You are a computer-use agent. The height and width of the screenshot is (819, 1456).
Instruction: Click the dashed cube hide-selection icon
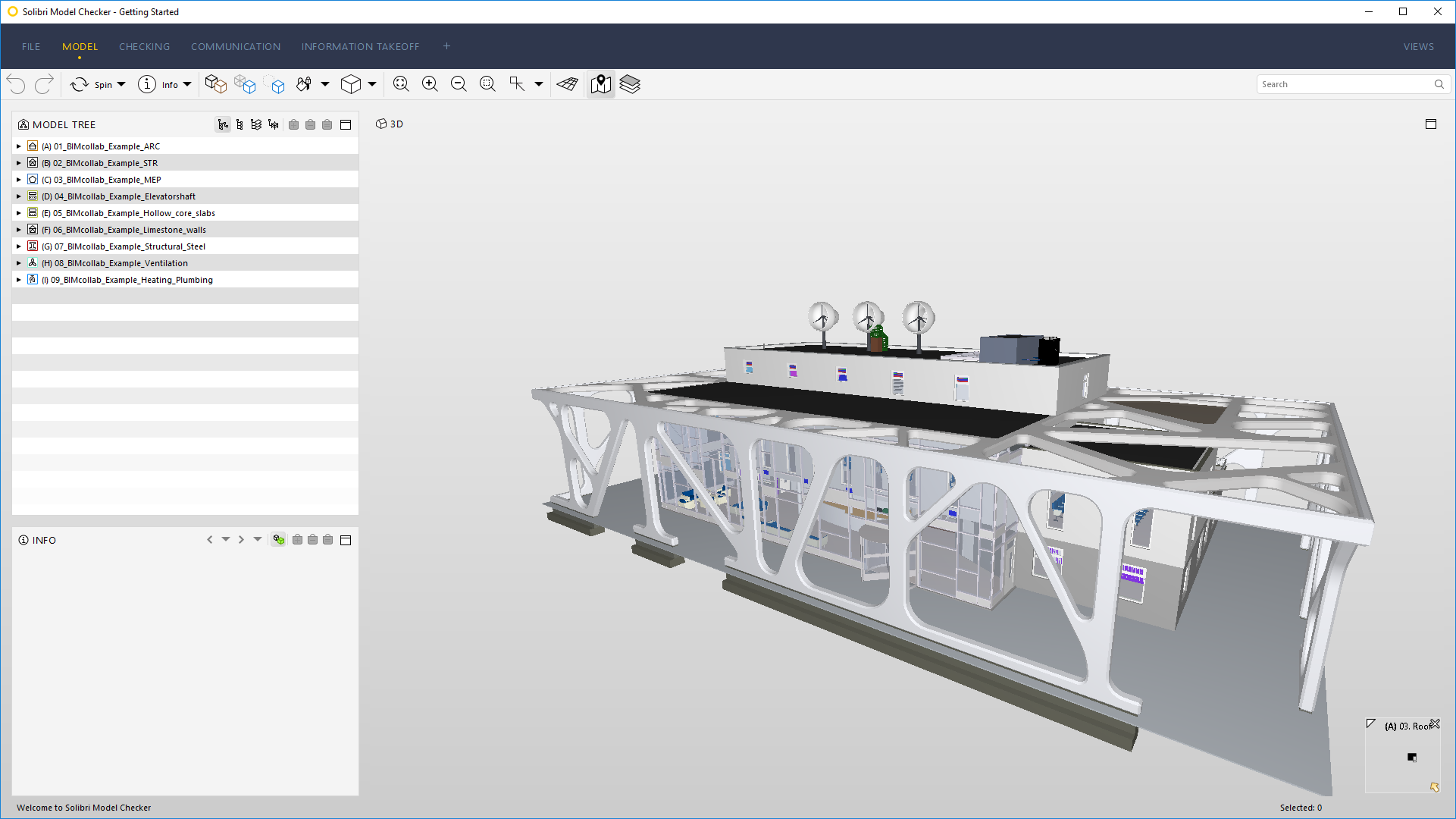point(275,84)
